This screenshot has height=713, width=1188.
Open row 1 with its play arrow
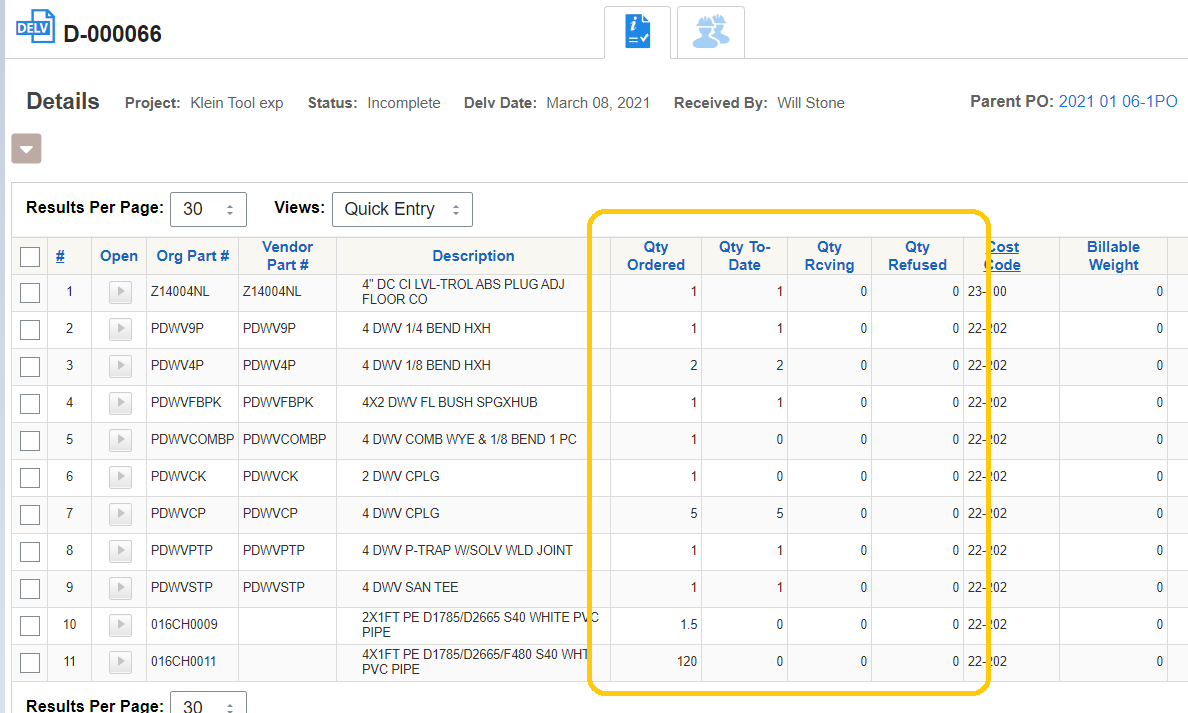point(120,292)
